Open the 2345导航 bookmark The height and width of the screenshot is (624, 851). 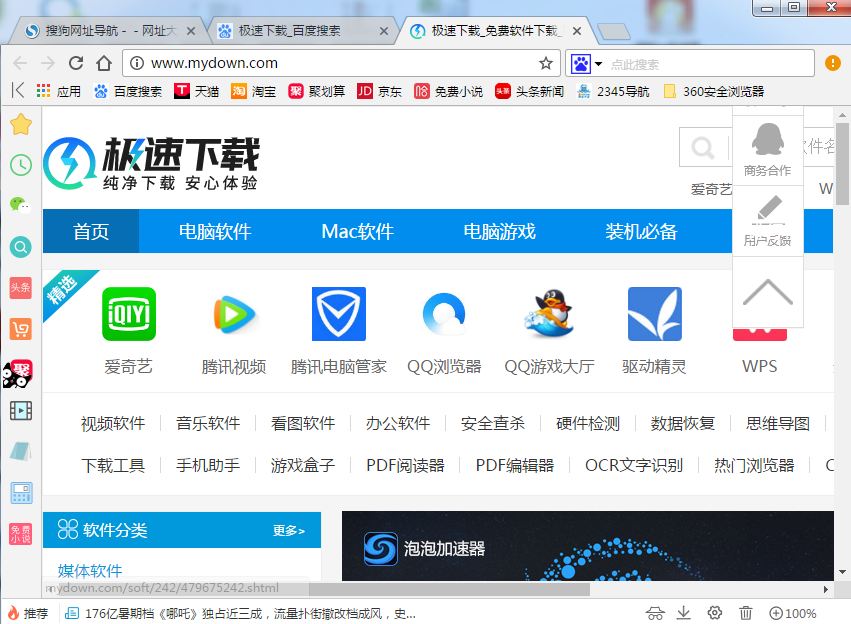613,91
